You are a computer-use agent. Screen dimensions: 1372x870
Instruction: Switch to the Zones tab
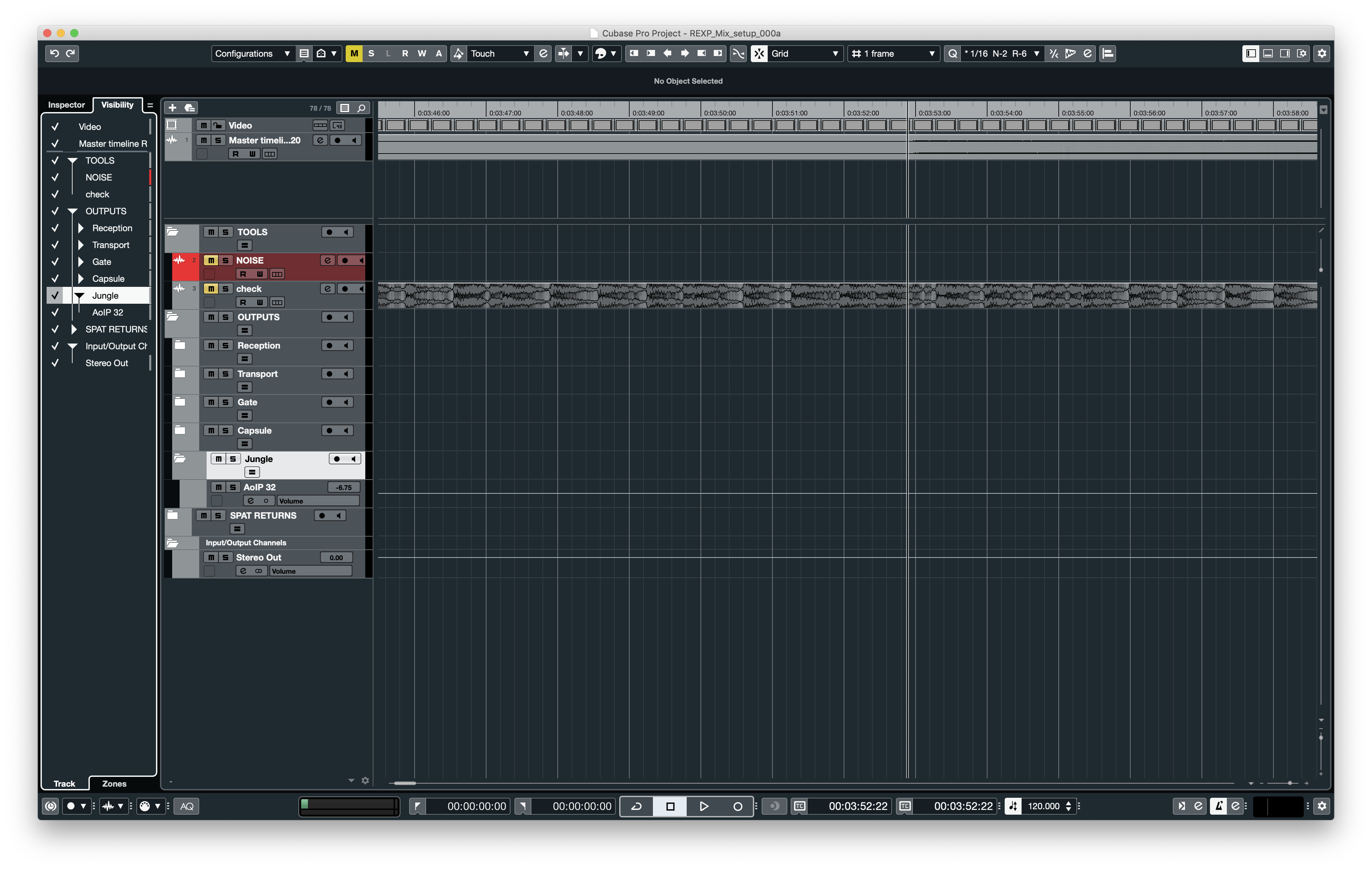click(x=114, y=784)
